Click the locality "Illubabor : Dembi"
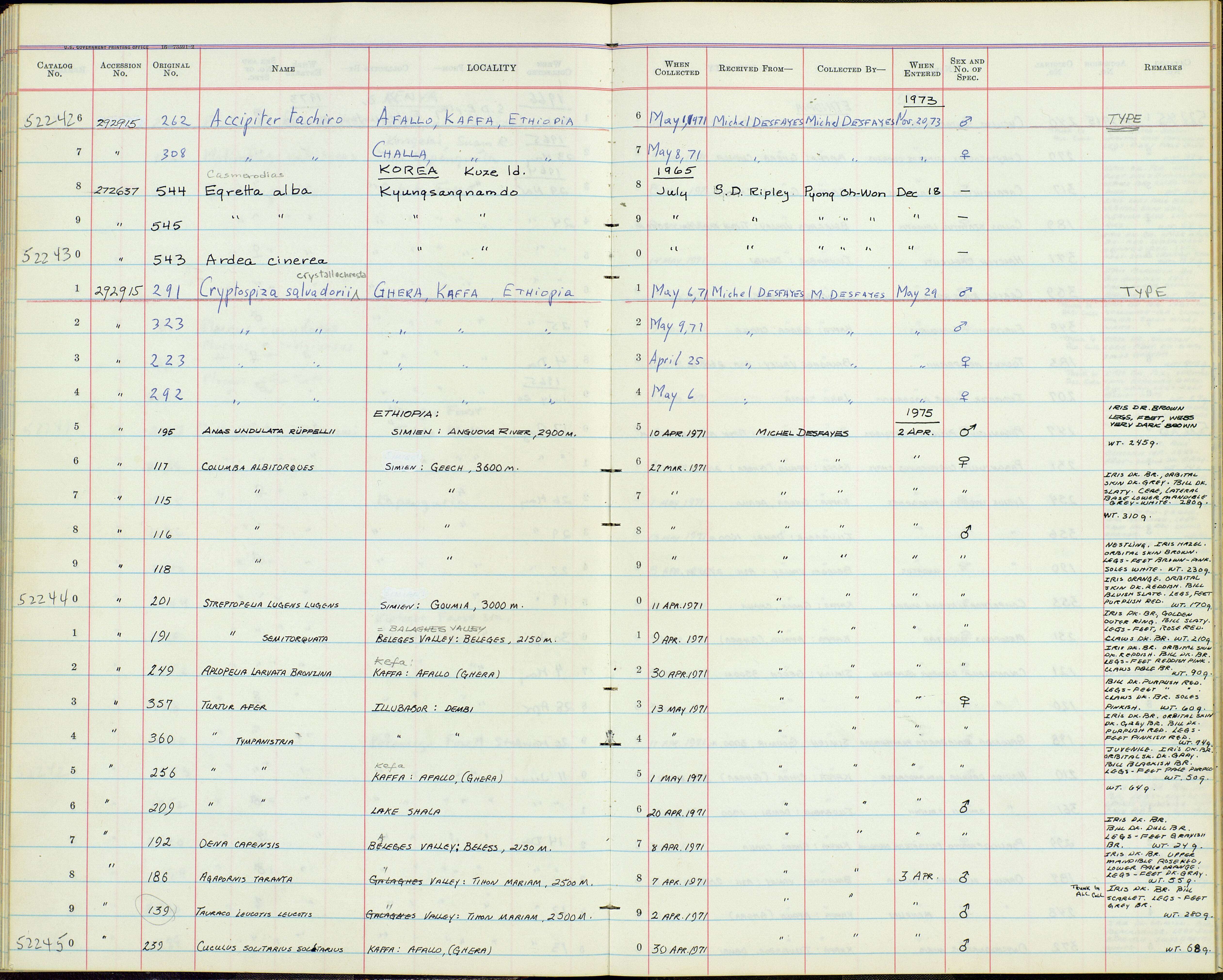1223x980 pixels. click(x=423, y=708)
